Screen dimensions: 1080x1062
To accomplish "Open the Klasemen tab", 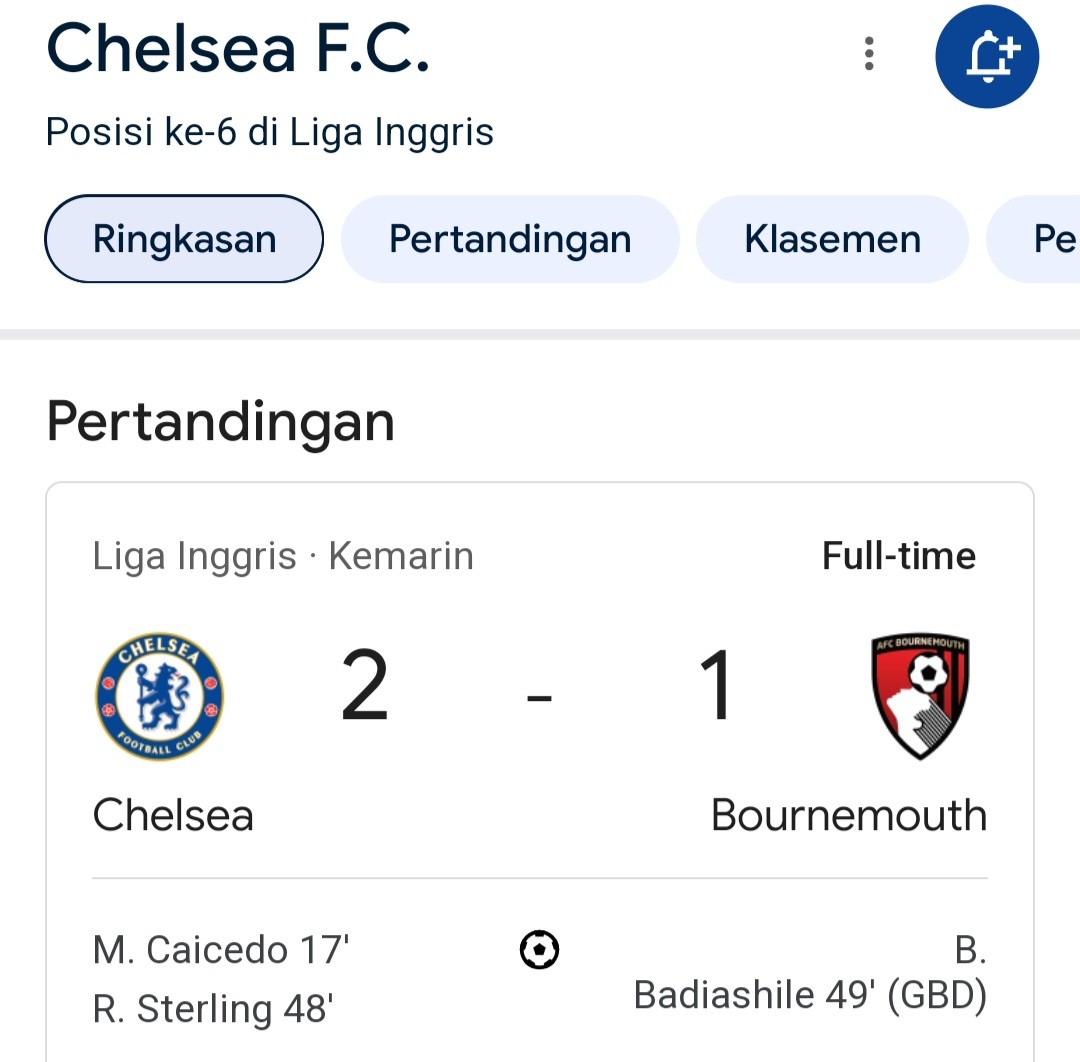I will pos(833,239).
